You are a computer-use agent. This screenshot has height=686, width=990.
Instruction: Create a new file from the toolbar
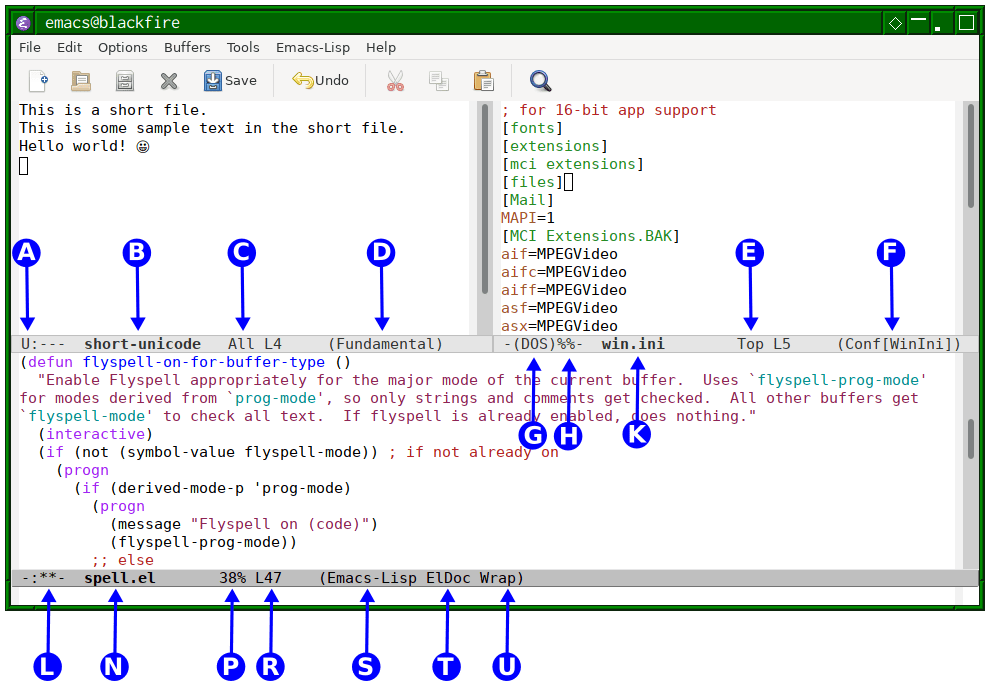coord(39,81)
